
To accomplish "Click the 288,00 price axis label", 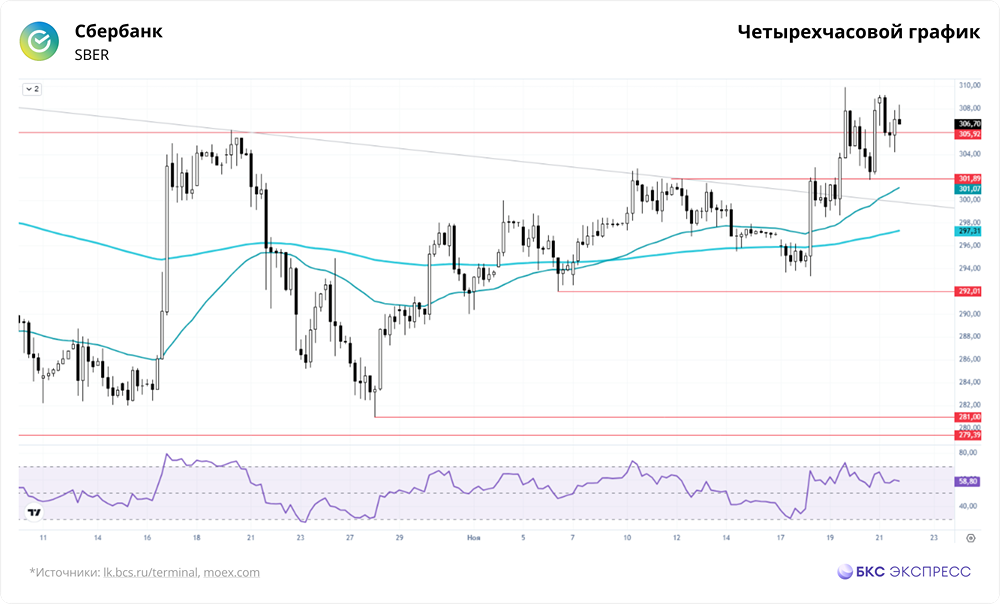I will pos(969,336).
